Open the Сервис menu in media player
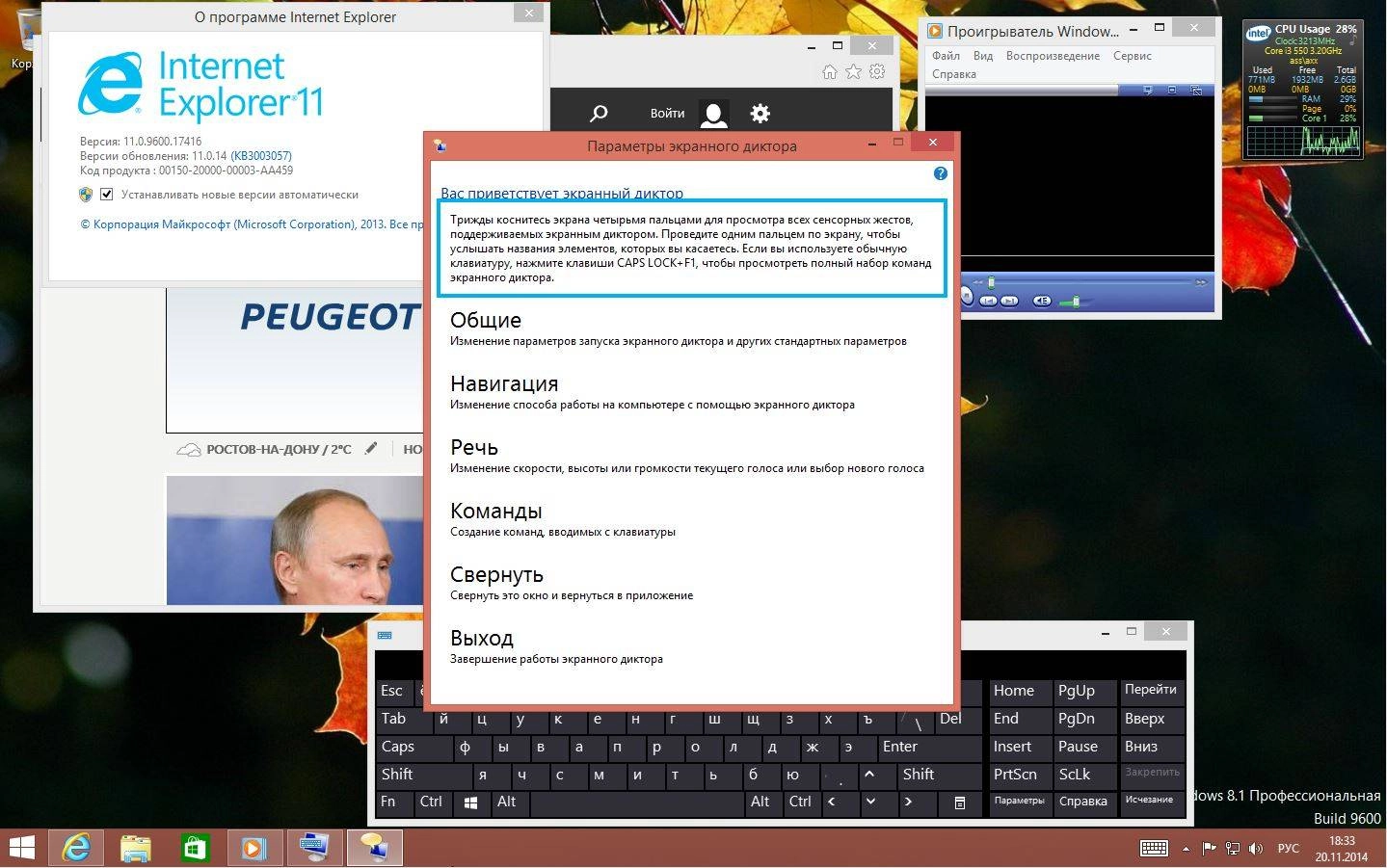The image size is (1387, 868). (1133, 56)
